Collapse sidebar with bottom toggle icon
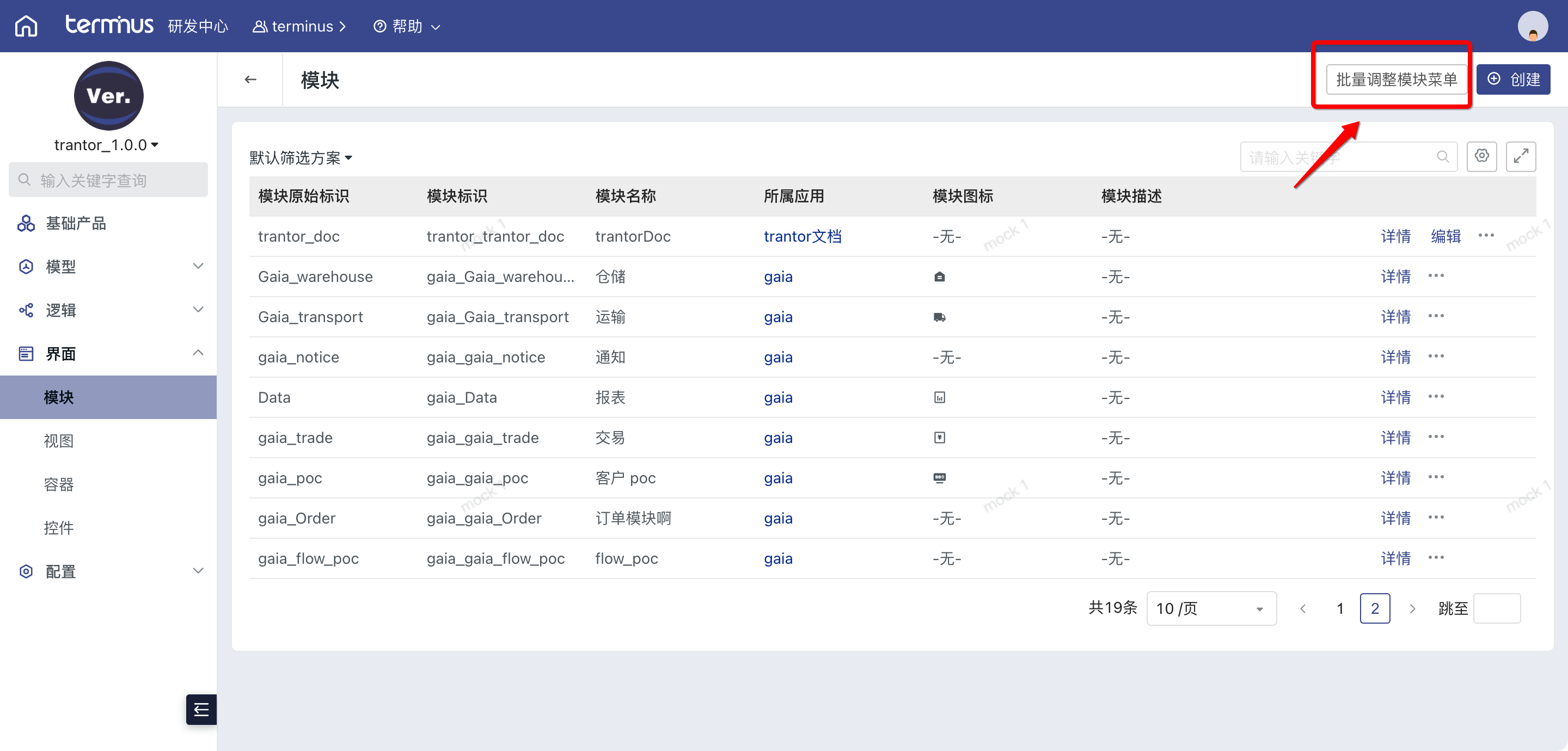The image size is (1568, 751). point(201,709)
